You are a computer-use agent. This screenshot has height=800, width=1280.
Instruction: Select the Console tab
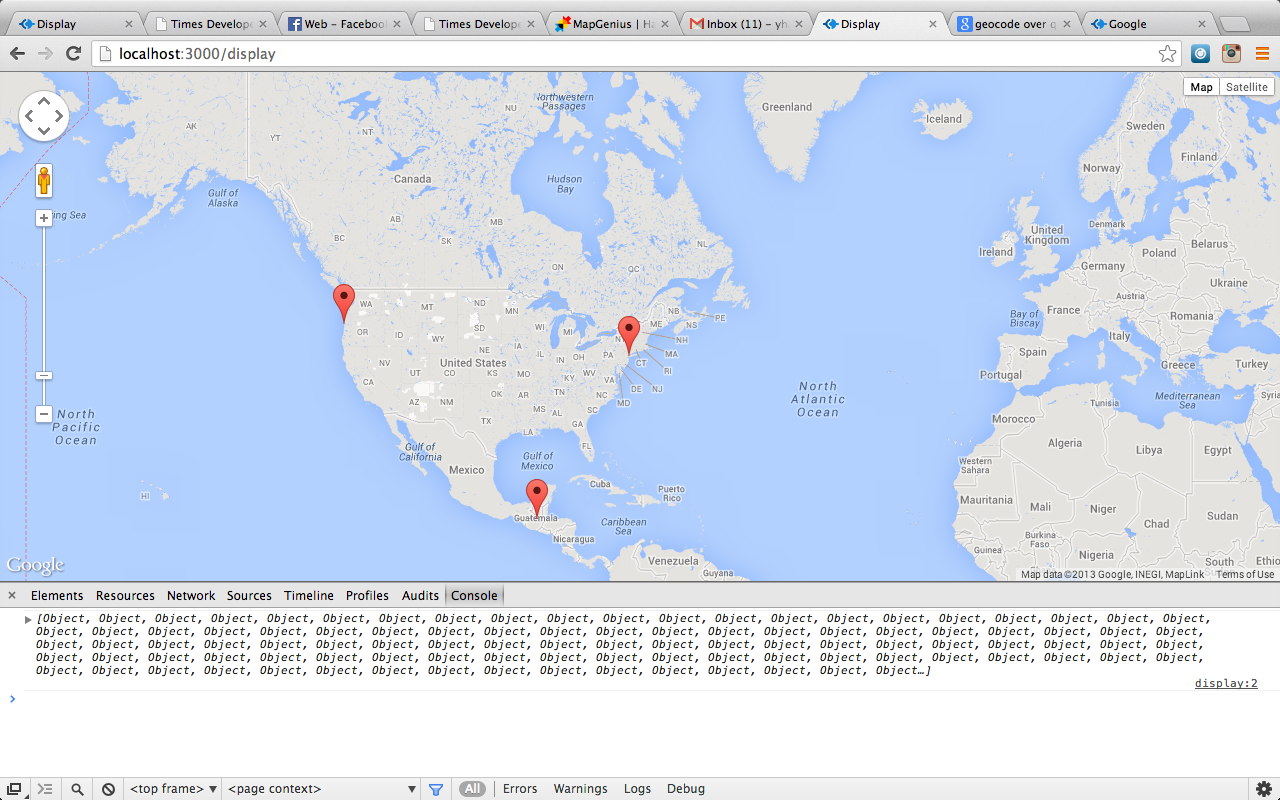[474, 595]
